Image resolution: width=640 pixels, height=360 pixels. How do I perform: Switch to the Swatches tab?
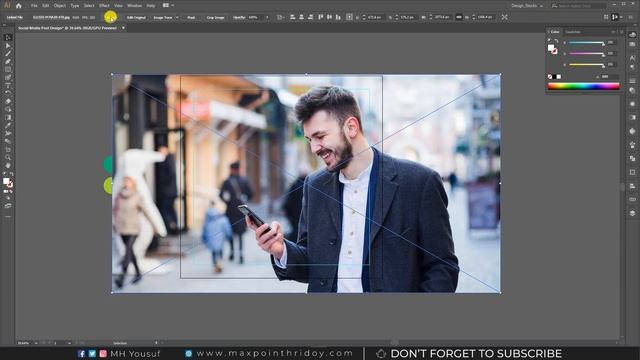click(x=573, y=32)
